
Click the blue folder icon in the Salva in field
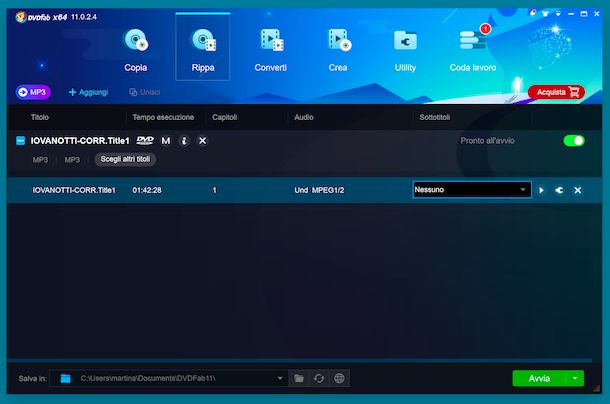[x=65, y=378]
